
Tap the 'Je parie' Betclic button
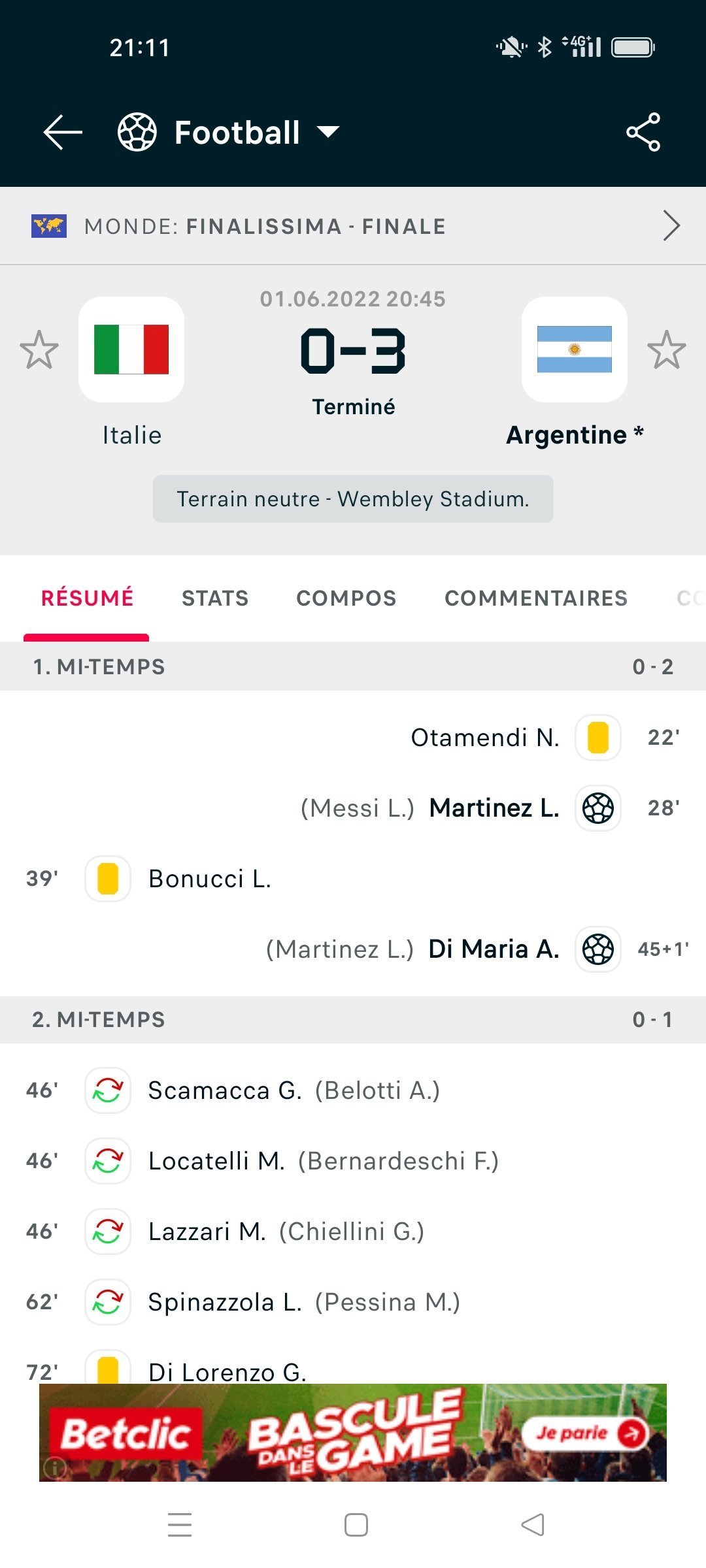(x=584, y=1433)
